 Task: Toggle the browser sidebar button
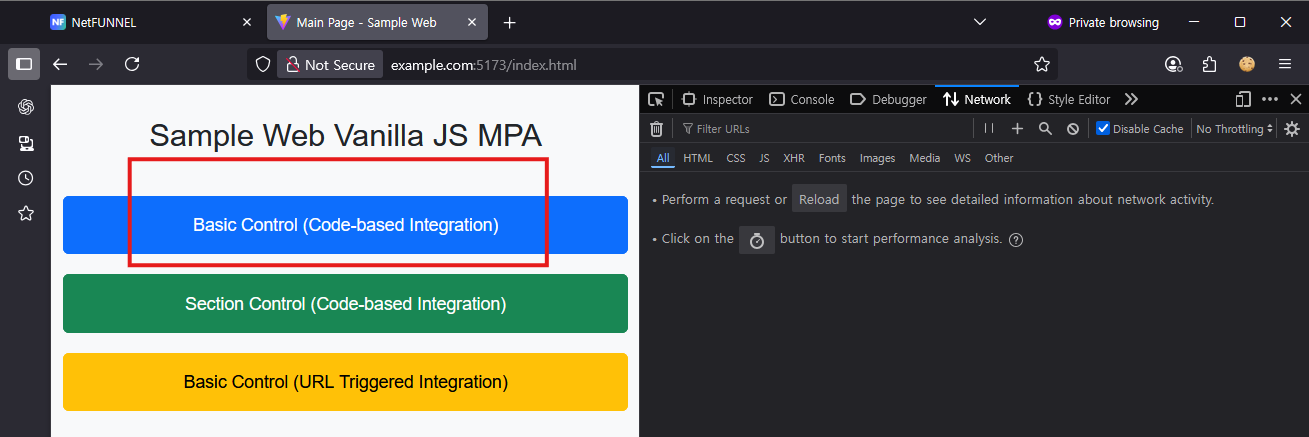tap(24, 64)
